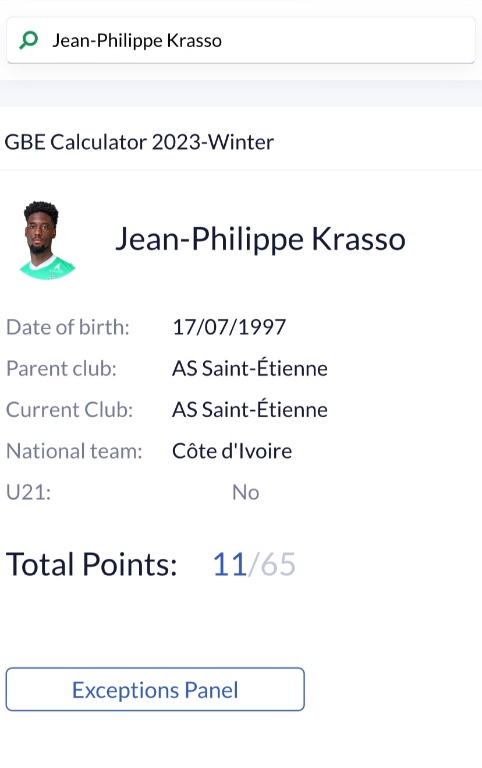Click the National team label

click(74, 451)
